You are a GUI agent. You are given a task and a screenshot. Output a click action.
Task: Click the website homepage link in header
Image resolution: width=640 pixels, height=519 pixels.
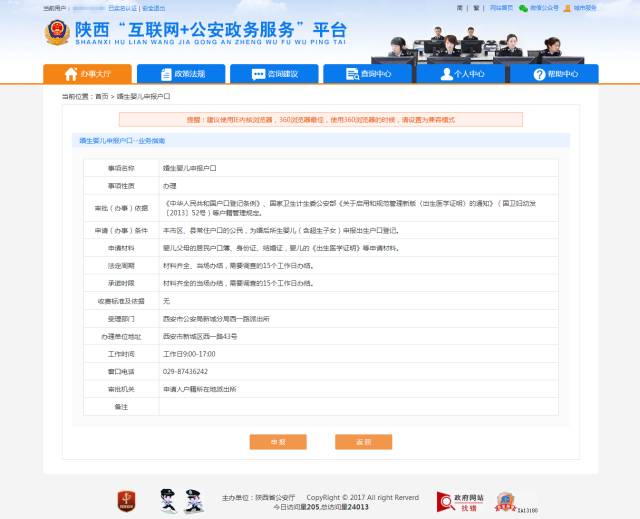[x=501, y=8]
